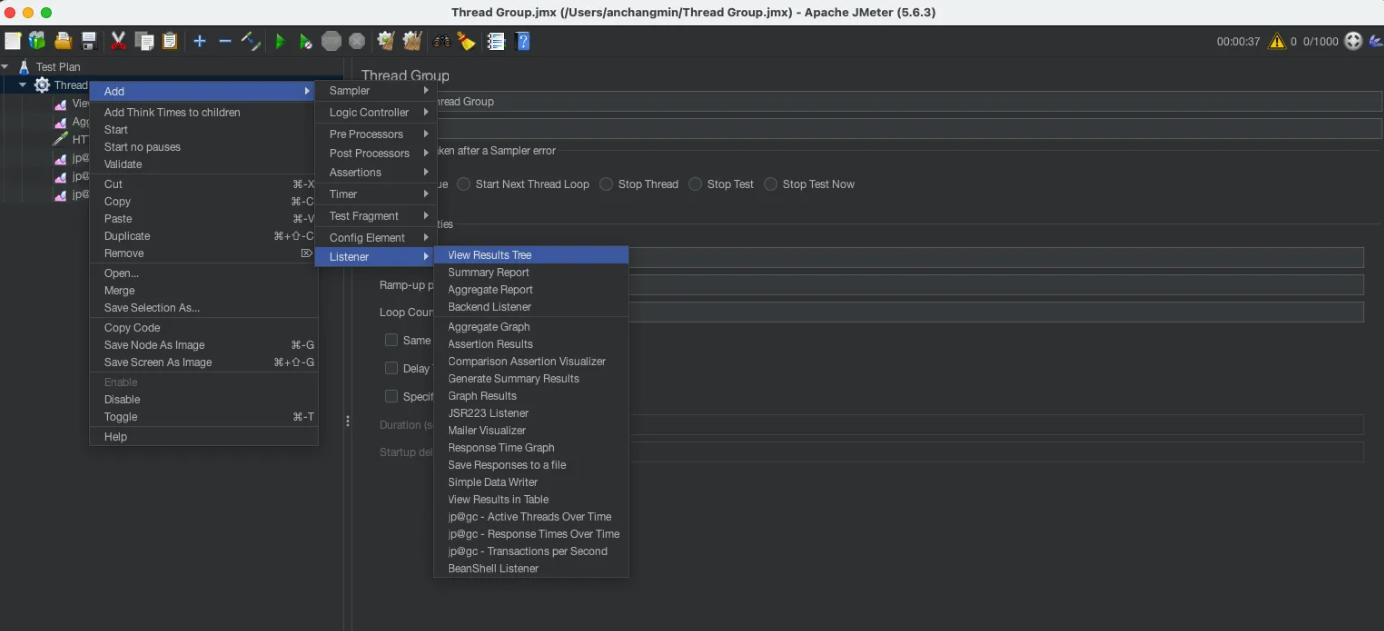
Task: Open log viewer via warning triangle icon
Action: click(x=1277, y=41)
